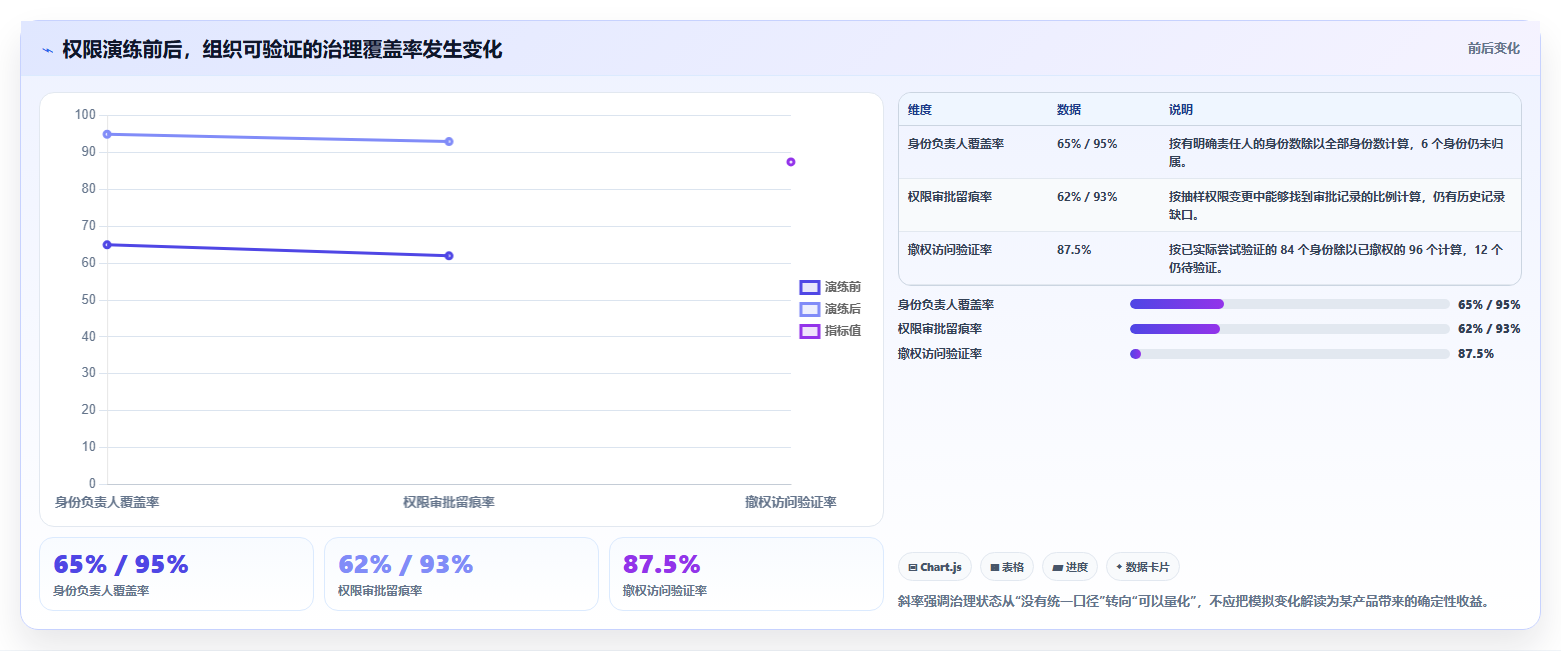This screenshot has width=1561, height=651.
Task: Click the icon inside Chart.js chip
Action: pos(913,567)
